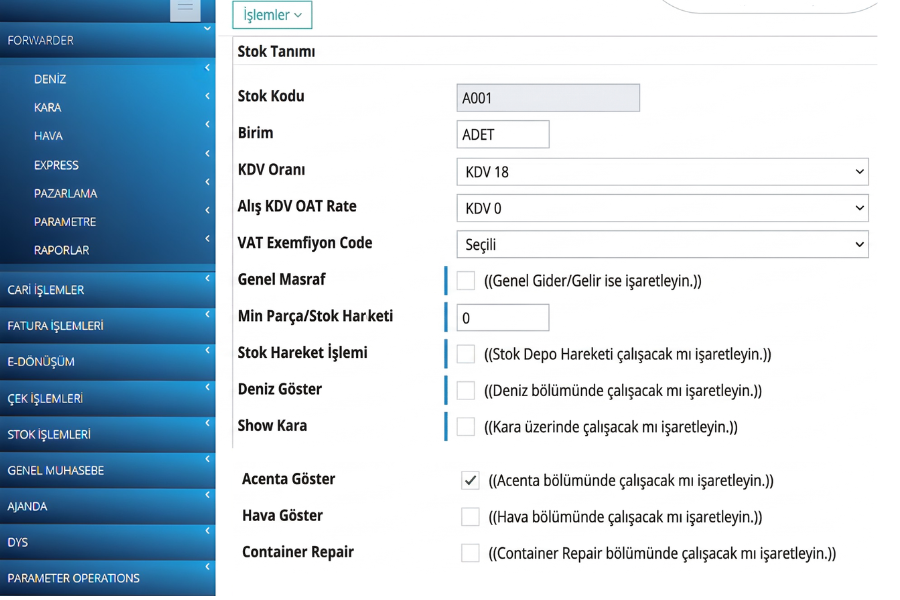Click the Birim text field

pyautogui.click(x=502, y=135)
